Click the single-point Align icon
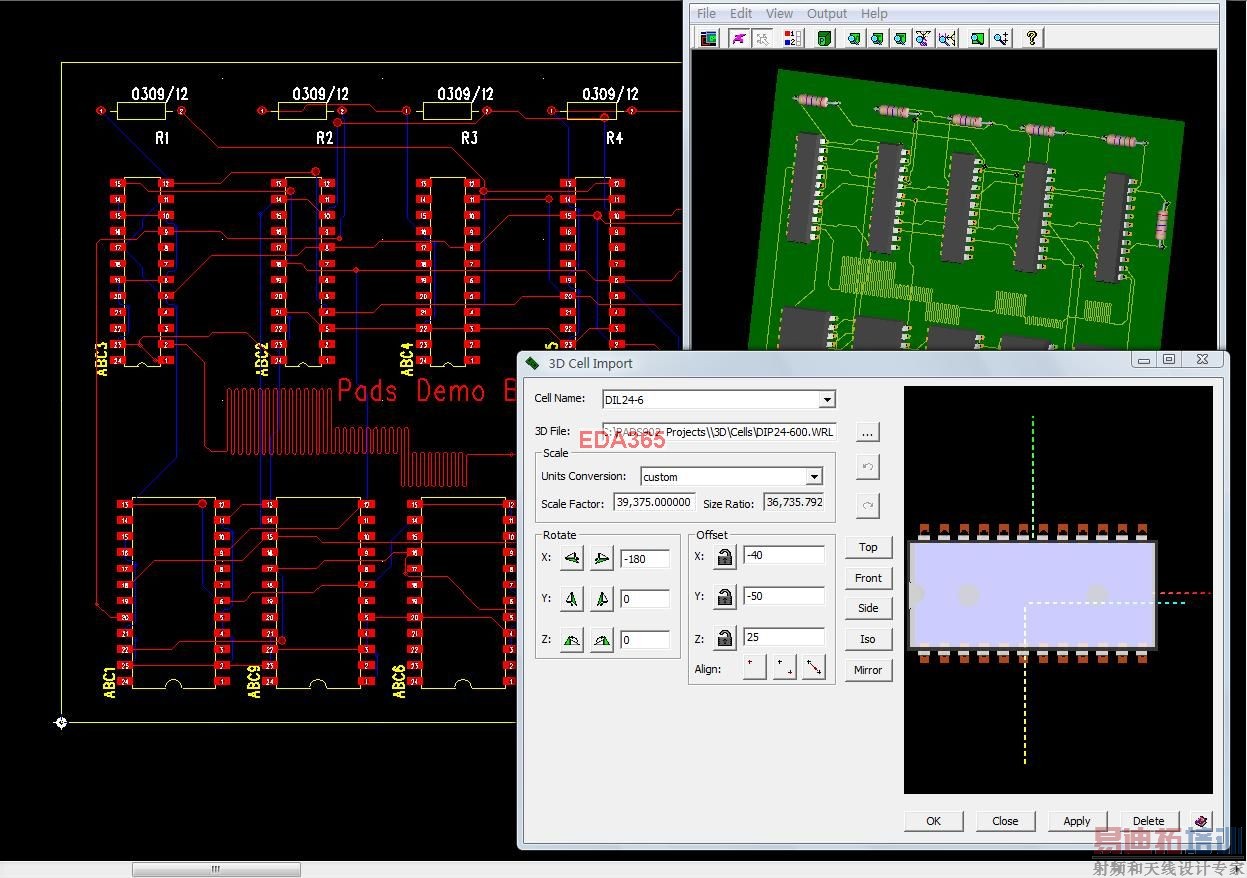The width and height of the screenshot is (1247, 878). click(753, 668)
